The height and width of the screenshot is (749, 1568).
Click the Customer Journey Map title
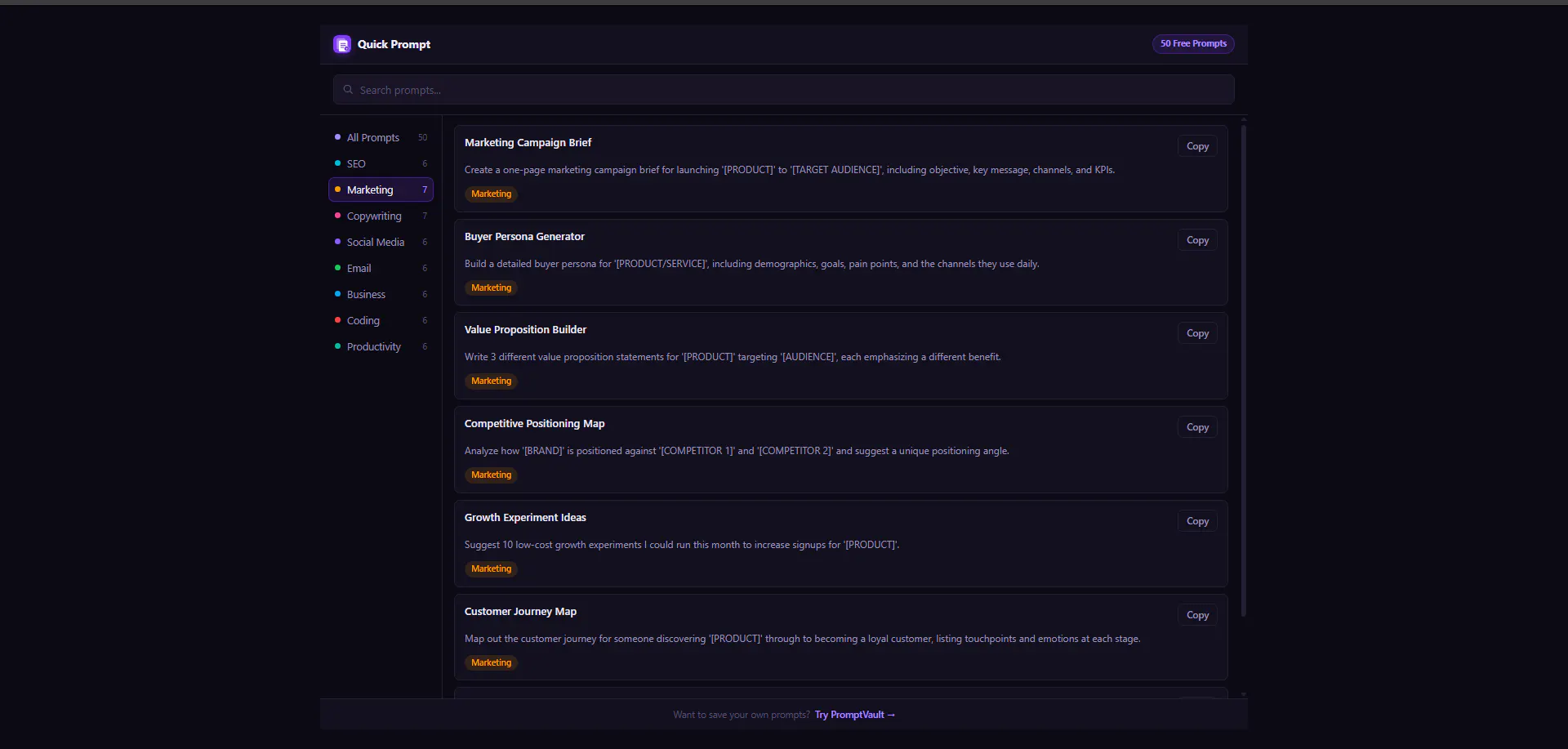pyautogui.click(x=520, y=611)
